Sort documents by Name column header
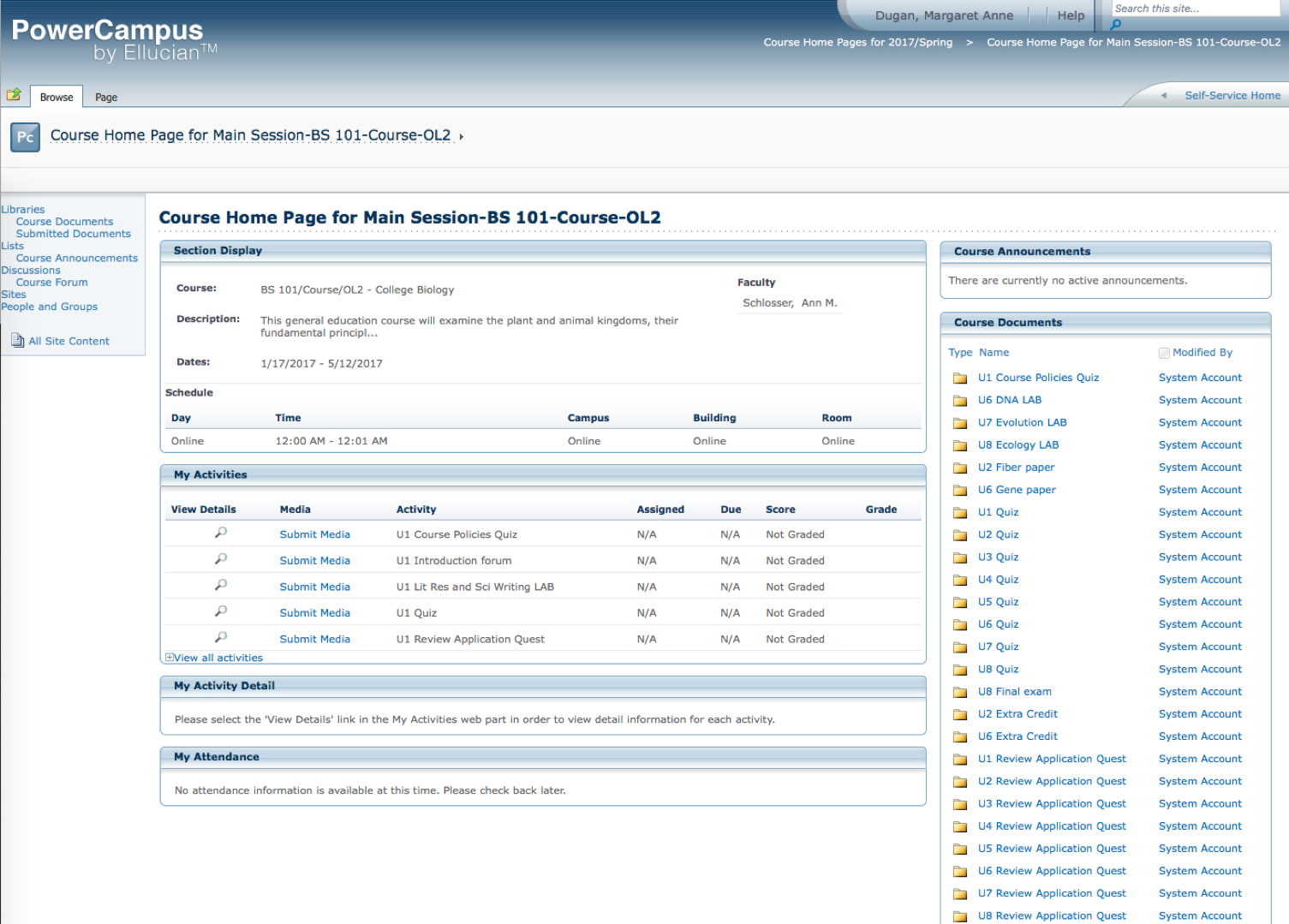 click(x=994, y=353)
